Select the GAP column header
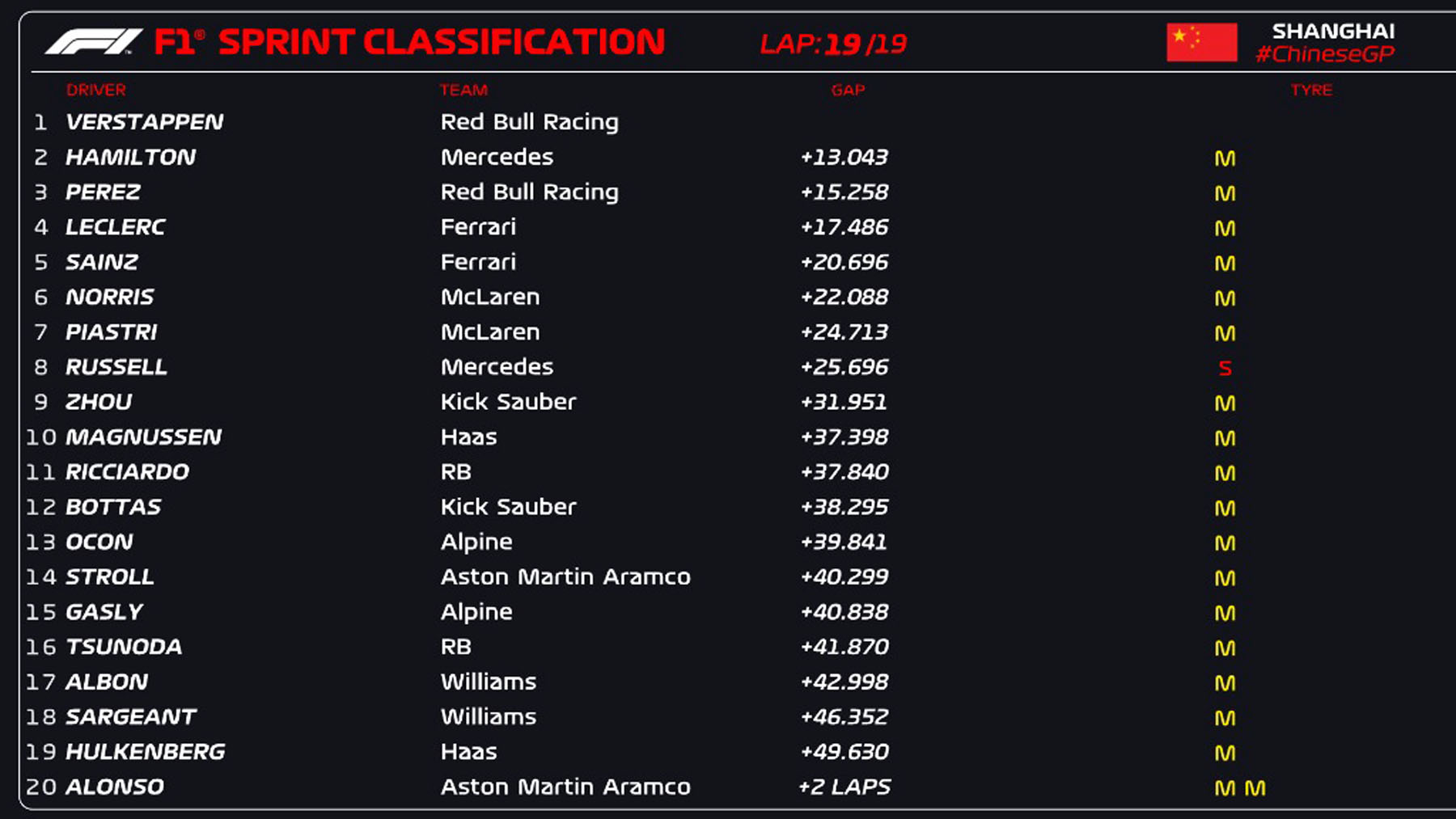This screenshot has height=819, width=1456. [x=848, y=90]
